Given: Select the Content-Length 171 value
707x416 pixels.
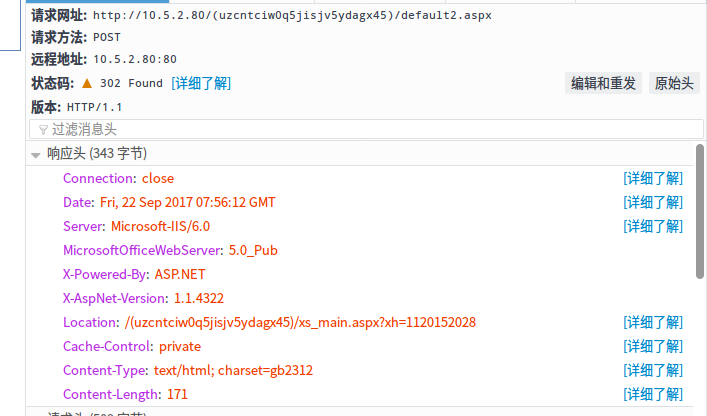Looking at the screenshot, I should click(177, 394).
